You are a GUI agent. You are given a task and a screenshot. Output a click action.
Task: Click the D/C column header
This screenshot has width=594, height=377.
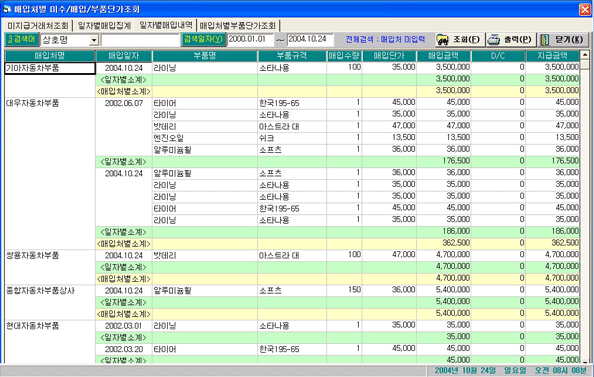[x=498, y=56]
